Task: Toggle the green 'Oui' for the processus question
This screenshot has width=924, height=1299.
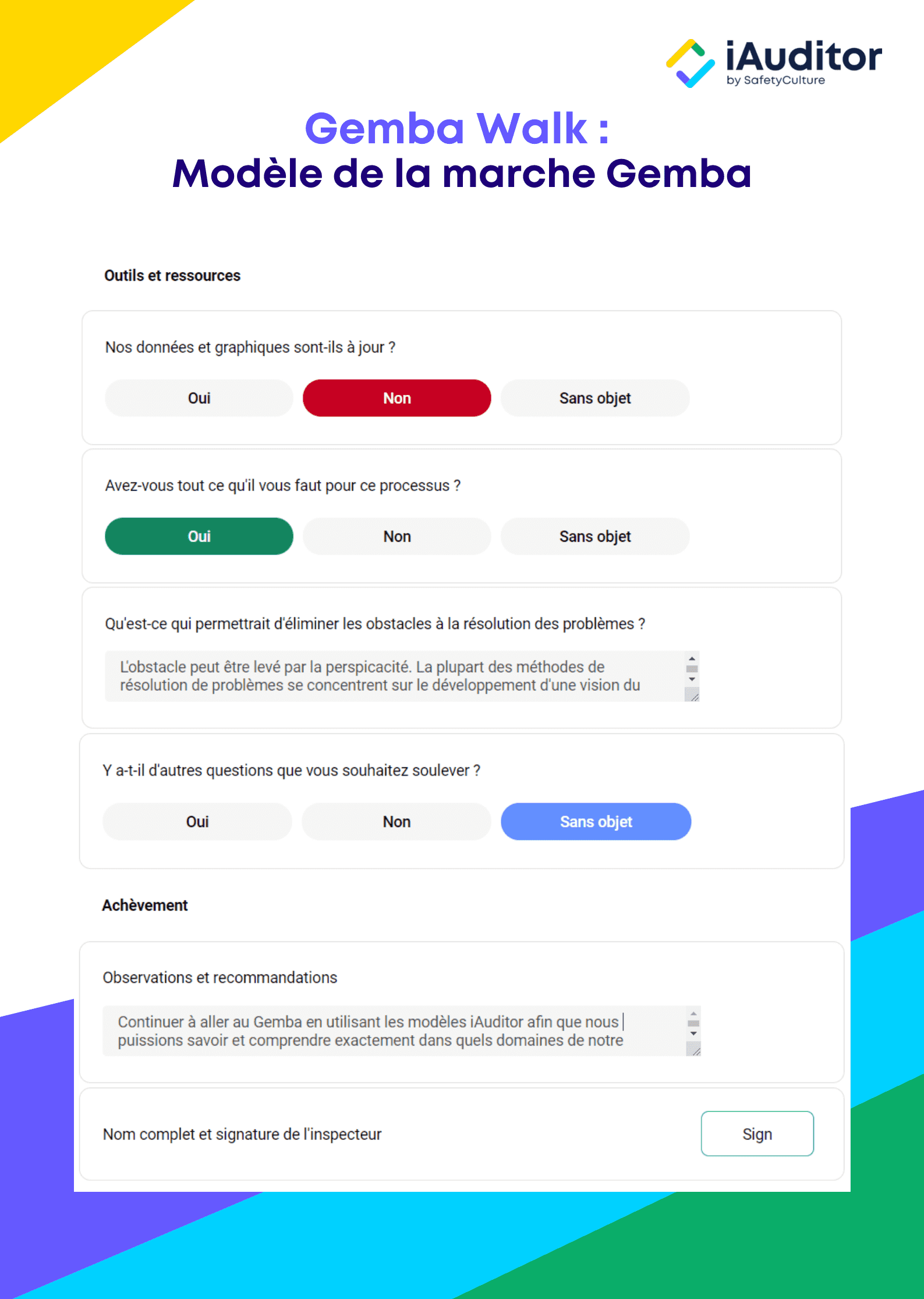Action: point(199,536)
